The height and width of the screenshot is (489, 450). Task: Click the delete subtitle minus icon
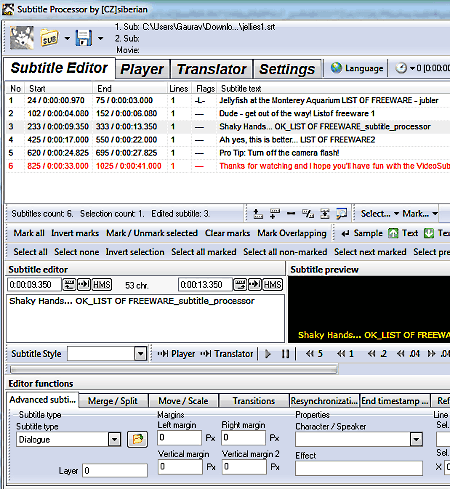point(291,214)
